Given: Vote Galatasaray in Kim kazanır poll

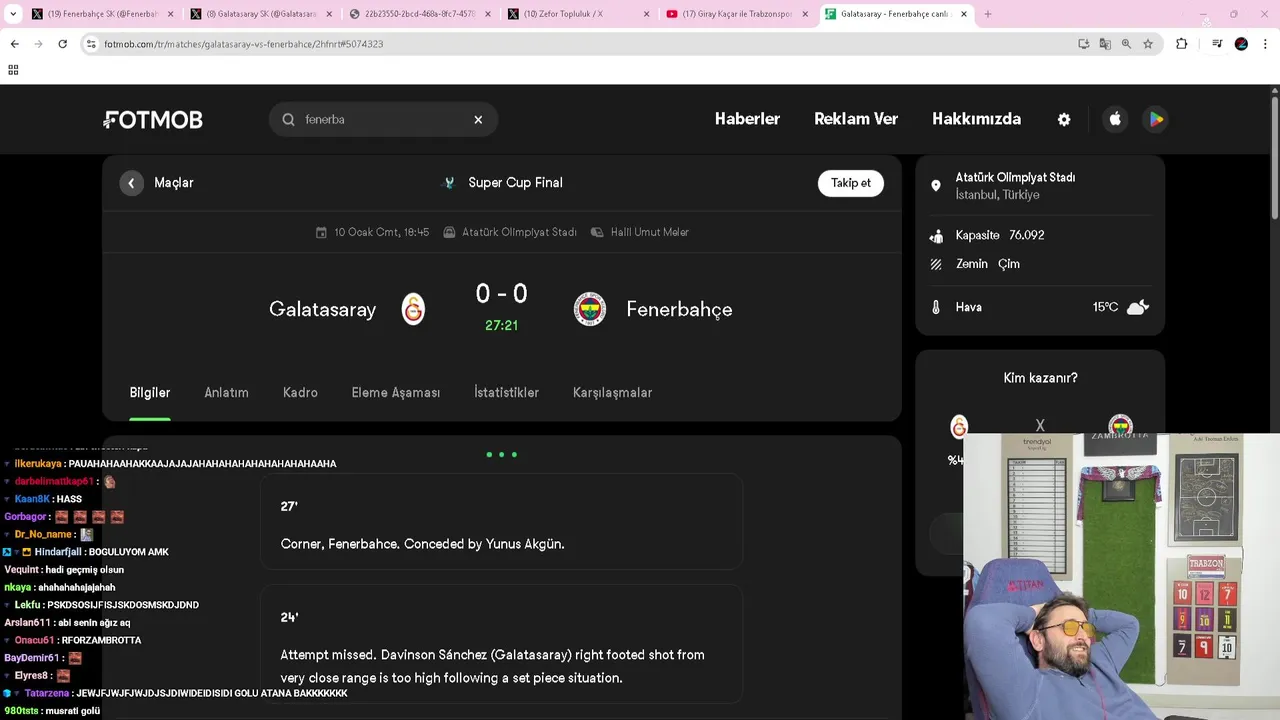Looking at the screenshot, I should click(x=959, y=427).
